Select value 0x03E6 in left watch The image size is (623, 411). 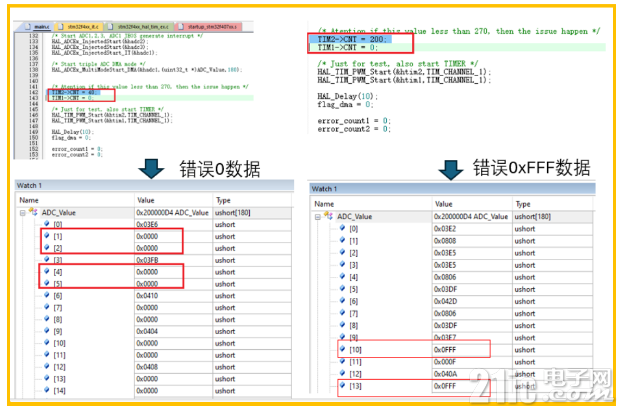(147, 225)
